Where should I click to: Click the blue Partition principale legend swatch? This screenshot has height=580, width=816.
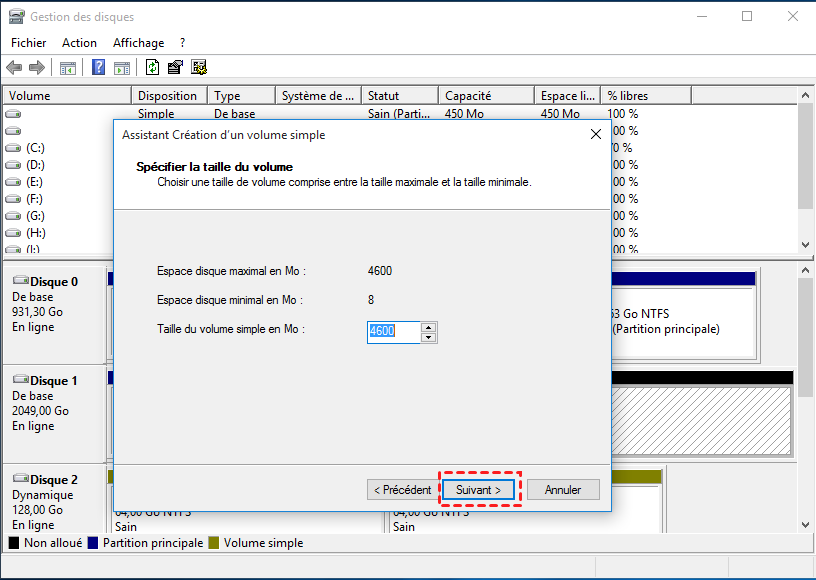(93, 543)
